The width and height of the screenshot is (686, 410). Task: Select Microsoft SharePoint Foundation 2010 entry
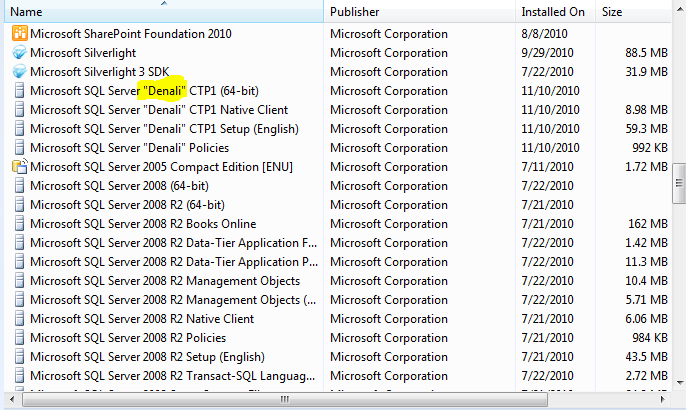[x=131, y=34]
